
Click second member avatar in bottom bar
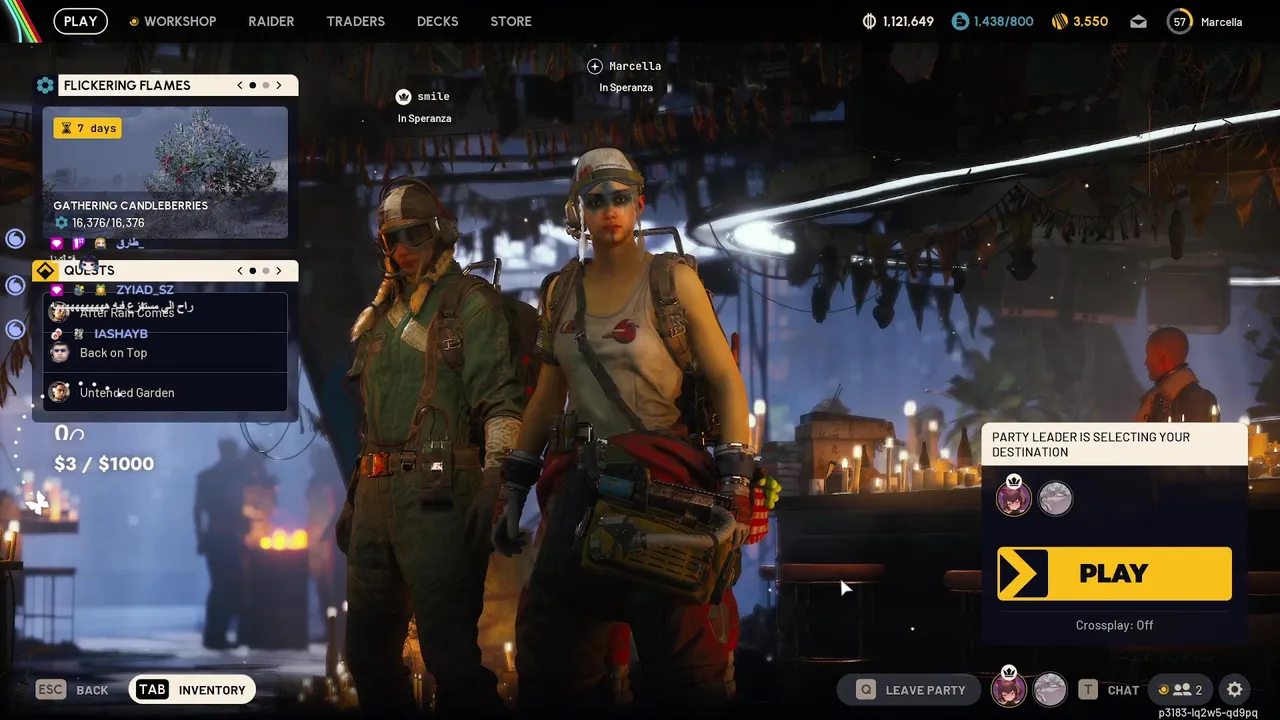(x=1050, y=689)
